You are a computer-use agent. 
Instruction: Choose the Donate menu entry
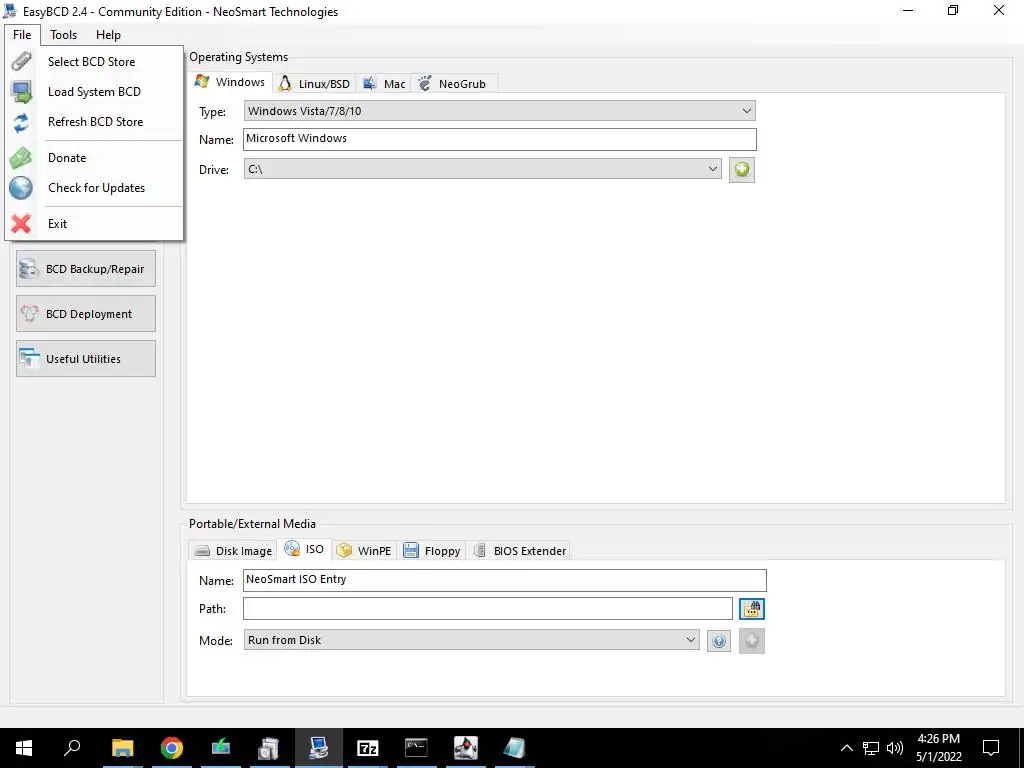[94, 157]
